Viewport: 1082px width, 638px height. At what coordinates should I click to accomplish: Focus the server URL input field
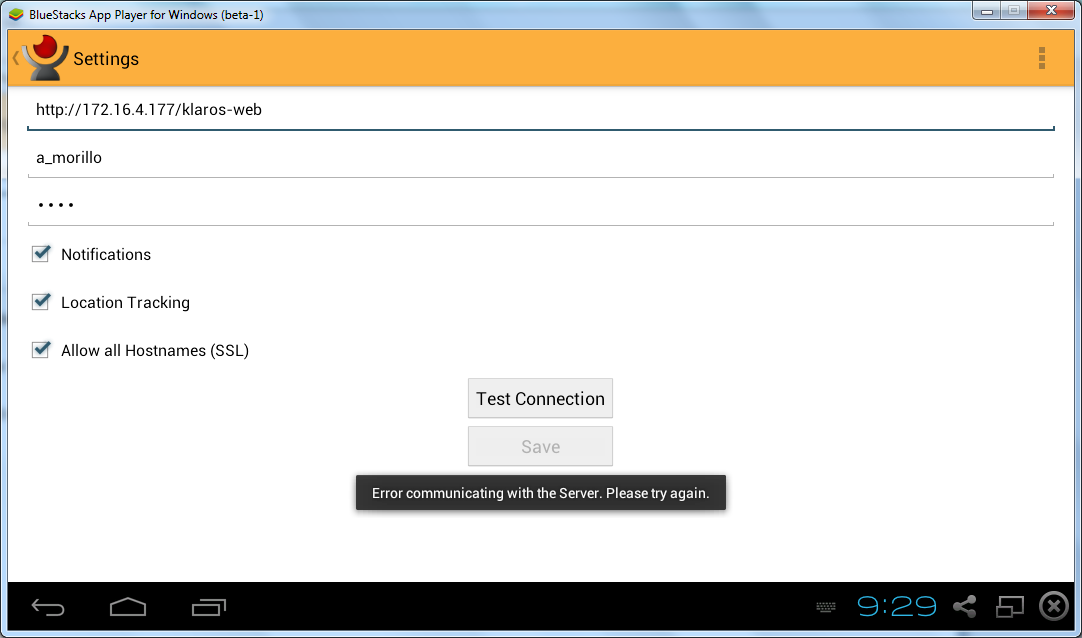click(540, 110)
